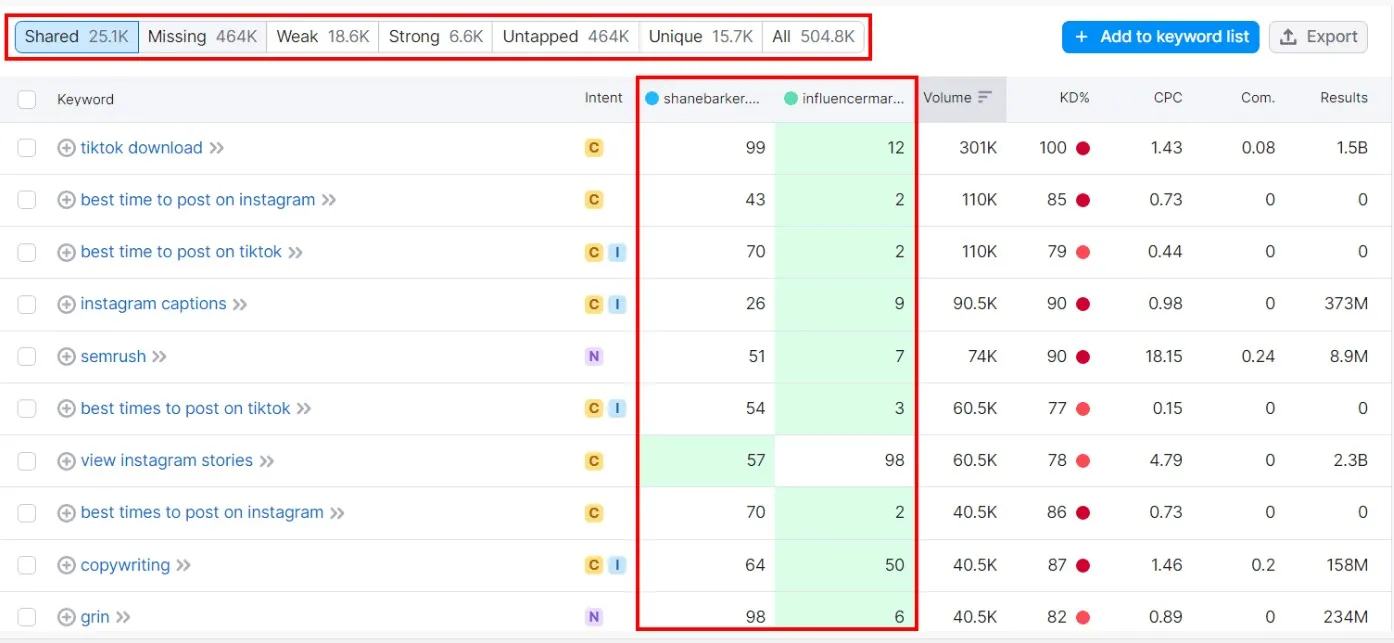Click plus icon beside 'best times to post on tiktok'
The height and width of the screenshot is (643, 1394).
coord(66,408)
